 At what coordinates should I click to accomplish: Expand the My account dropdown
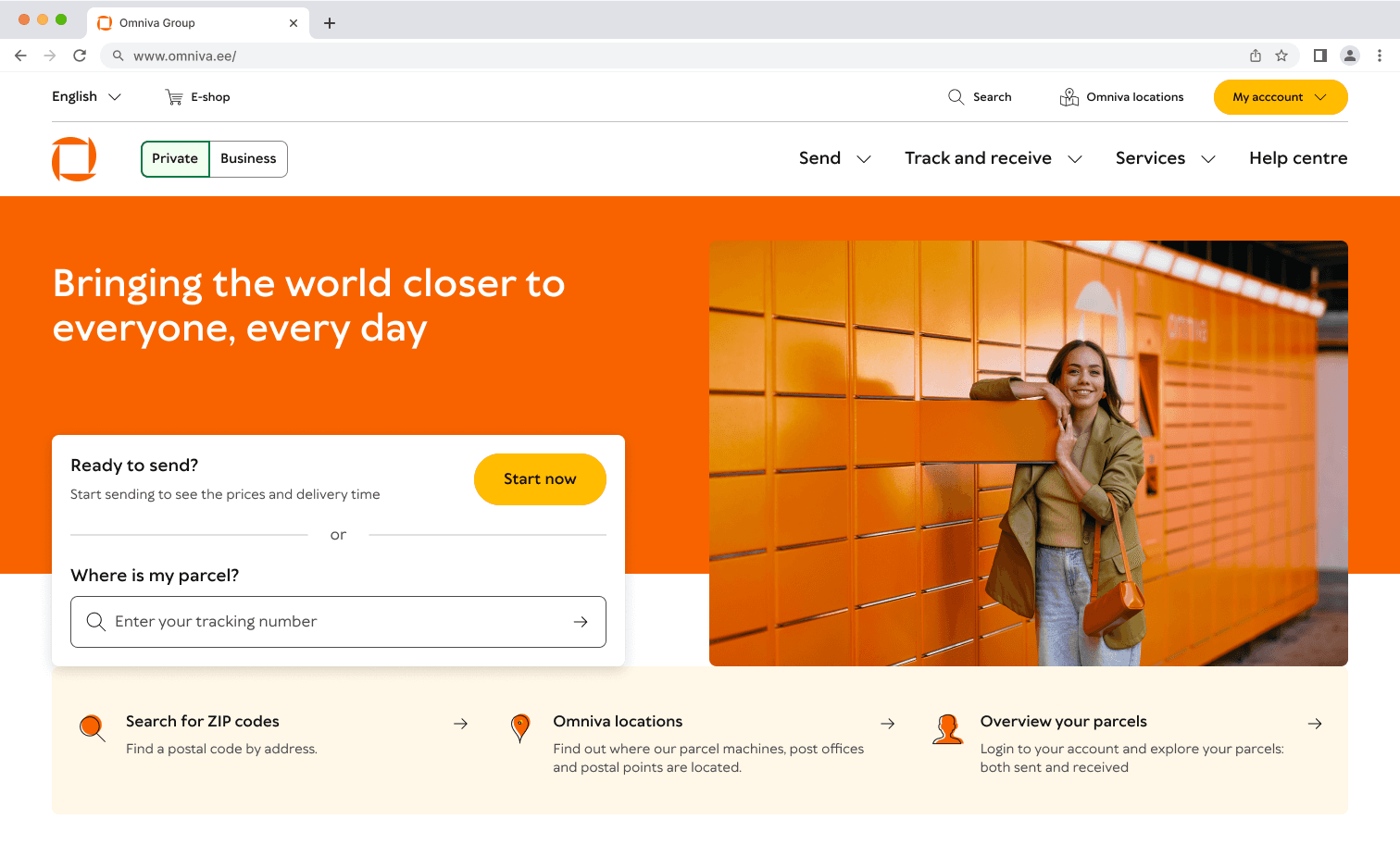(x=1281, y=97)
